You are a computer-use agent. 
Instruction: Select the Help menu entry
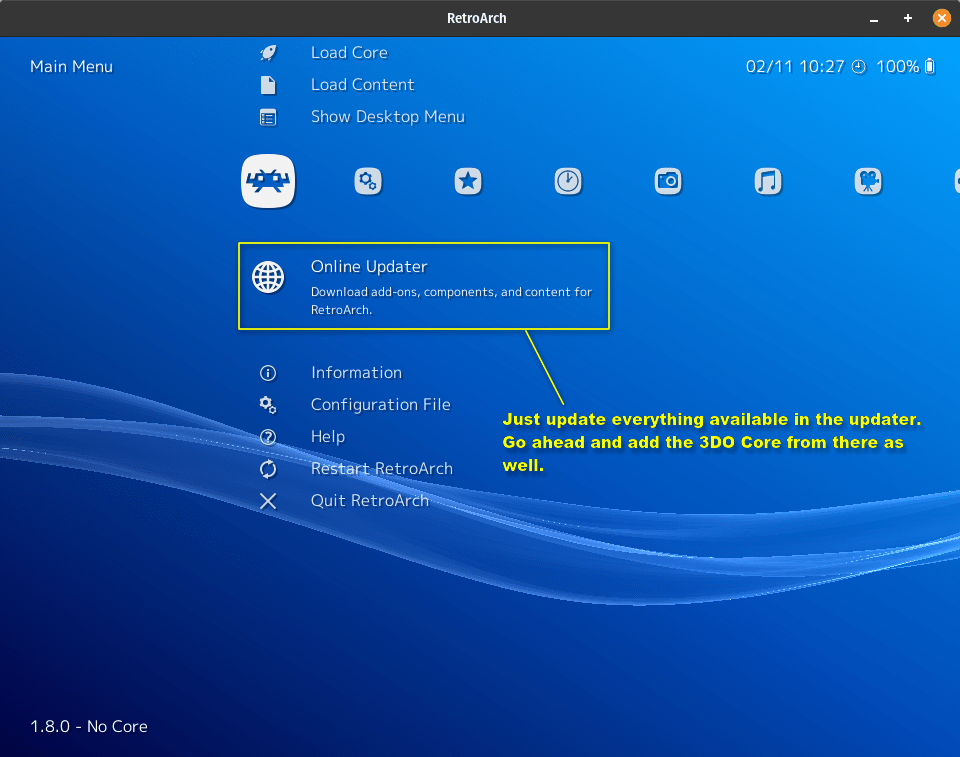(x=328, y=437)
